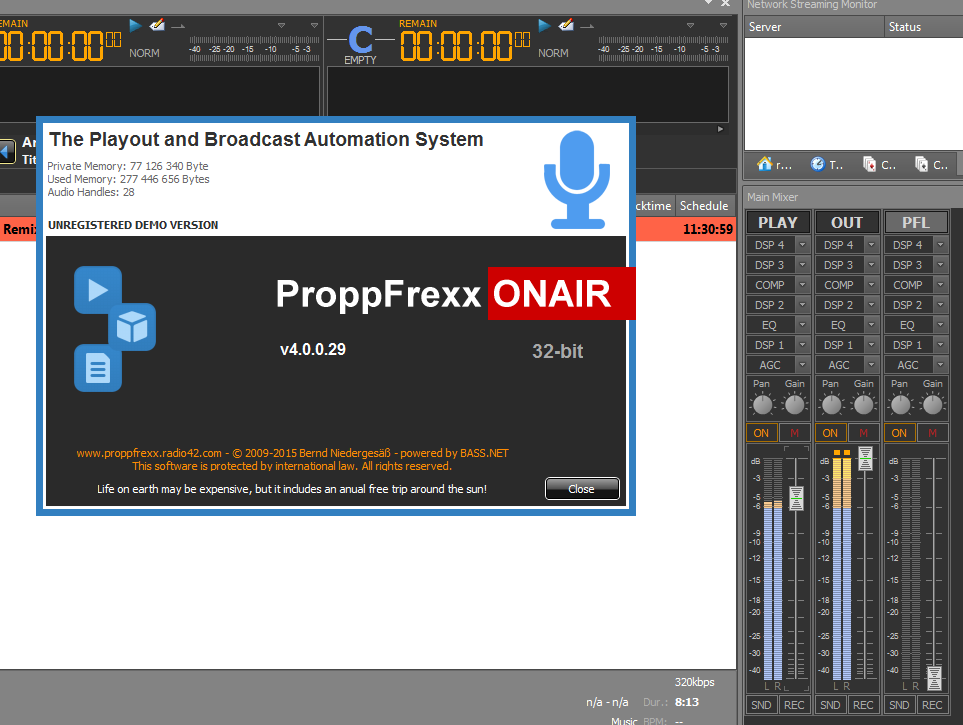Toggle ON button of PLAY mixer channel

point(762,433)
